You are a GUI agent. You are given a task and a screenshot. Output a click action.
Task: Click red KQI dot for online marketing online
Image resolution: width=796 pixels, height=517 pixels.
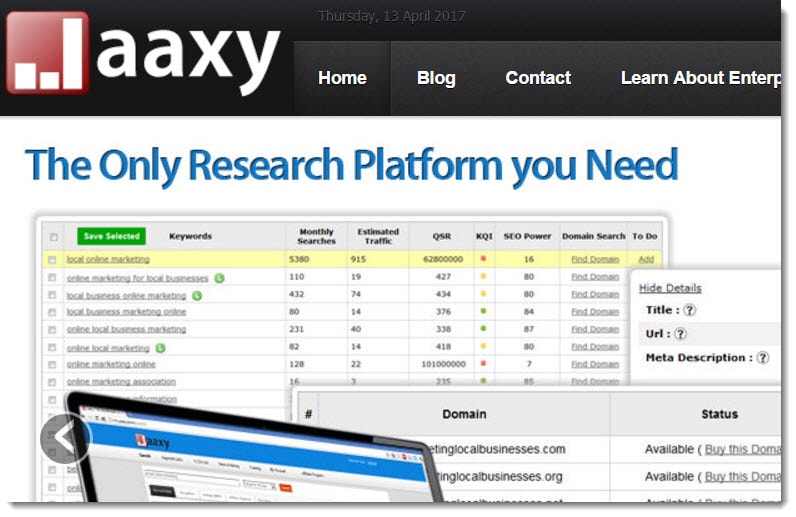[x=483, y=364]
